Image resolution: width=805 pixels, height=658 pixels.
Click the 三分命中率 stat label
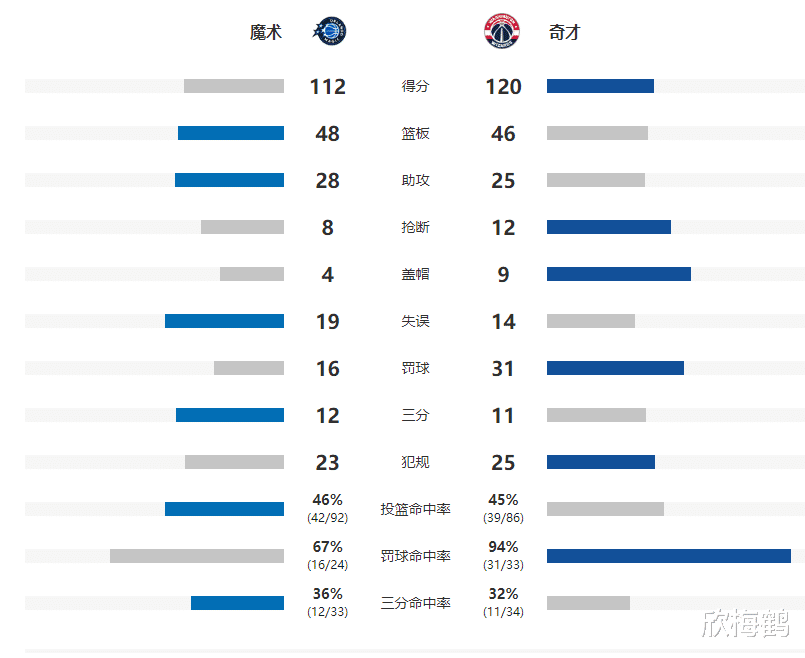click(415, 604)
